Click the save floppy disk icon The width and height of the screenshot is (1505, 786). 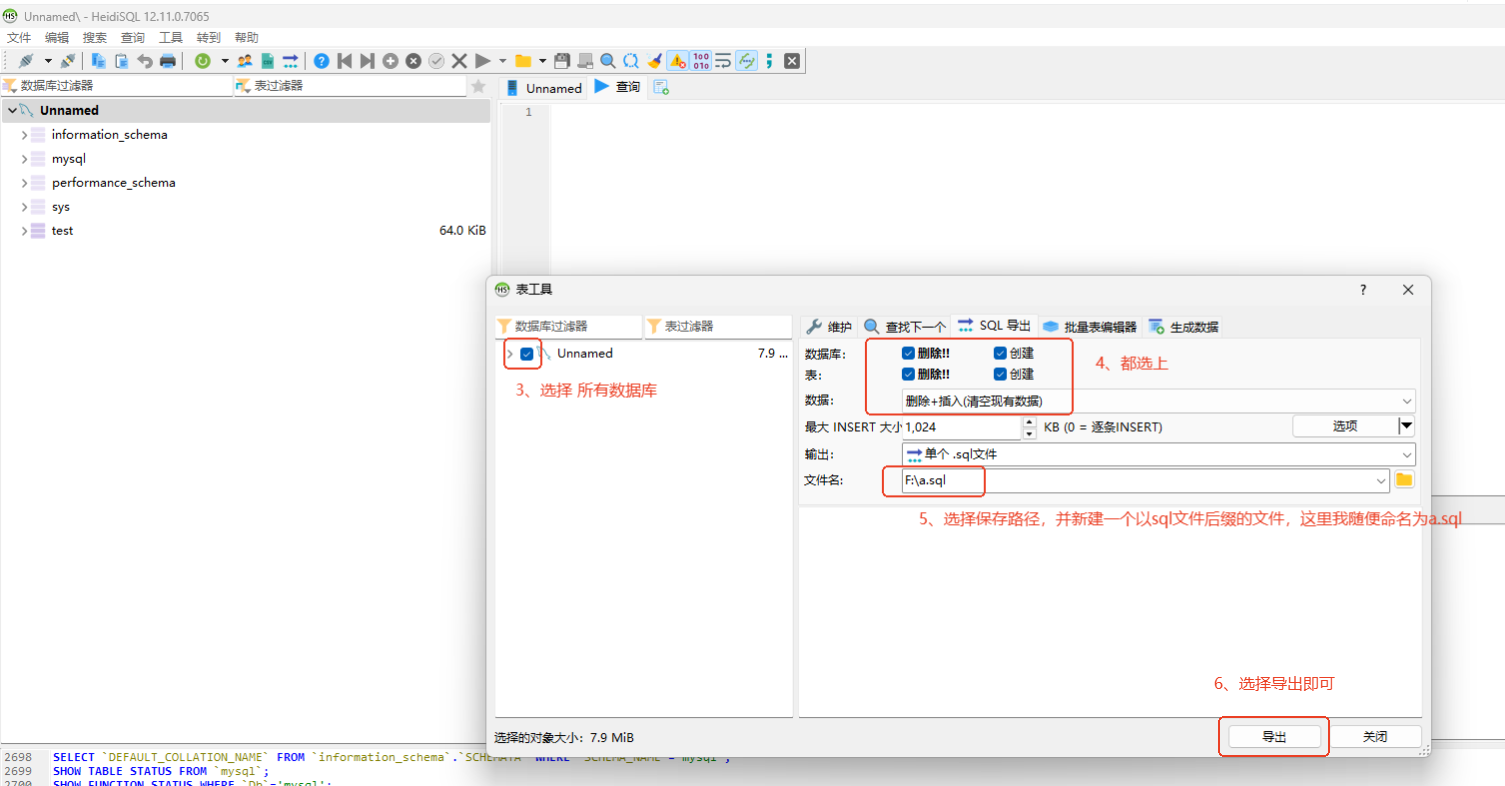click(561, 61)
